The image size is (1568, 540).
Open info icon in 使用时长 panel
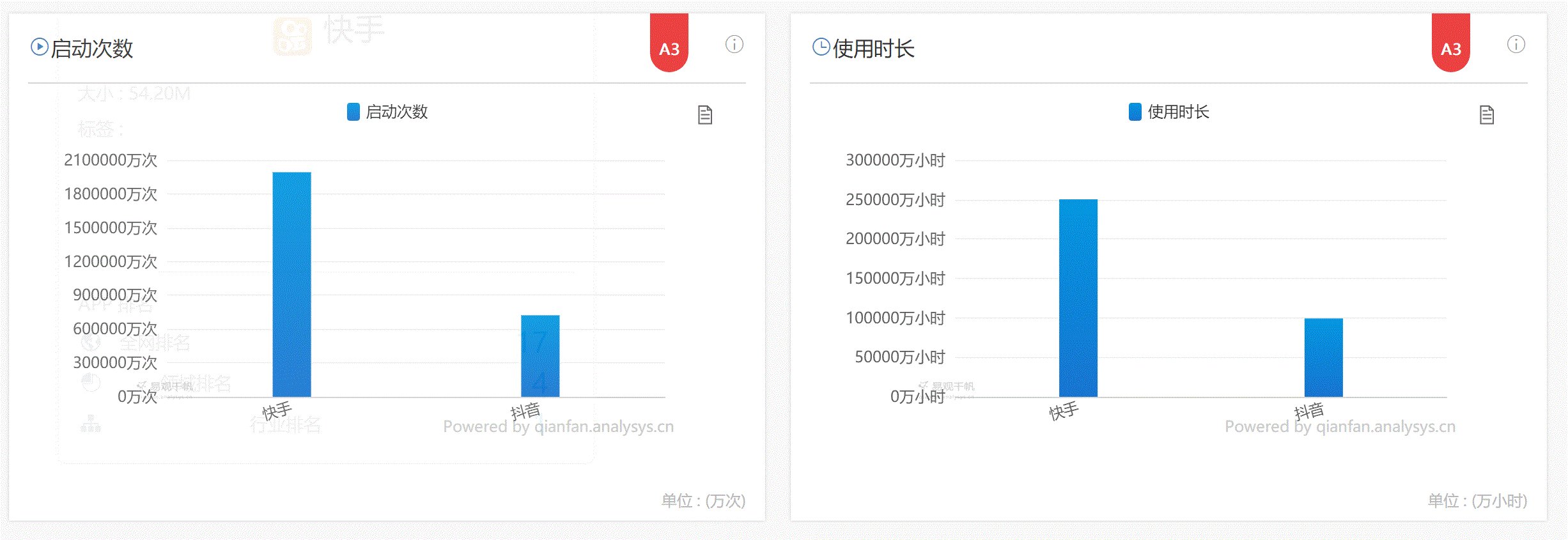[1516, 45]
